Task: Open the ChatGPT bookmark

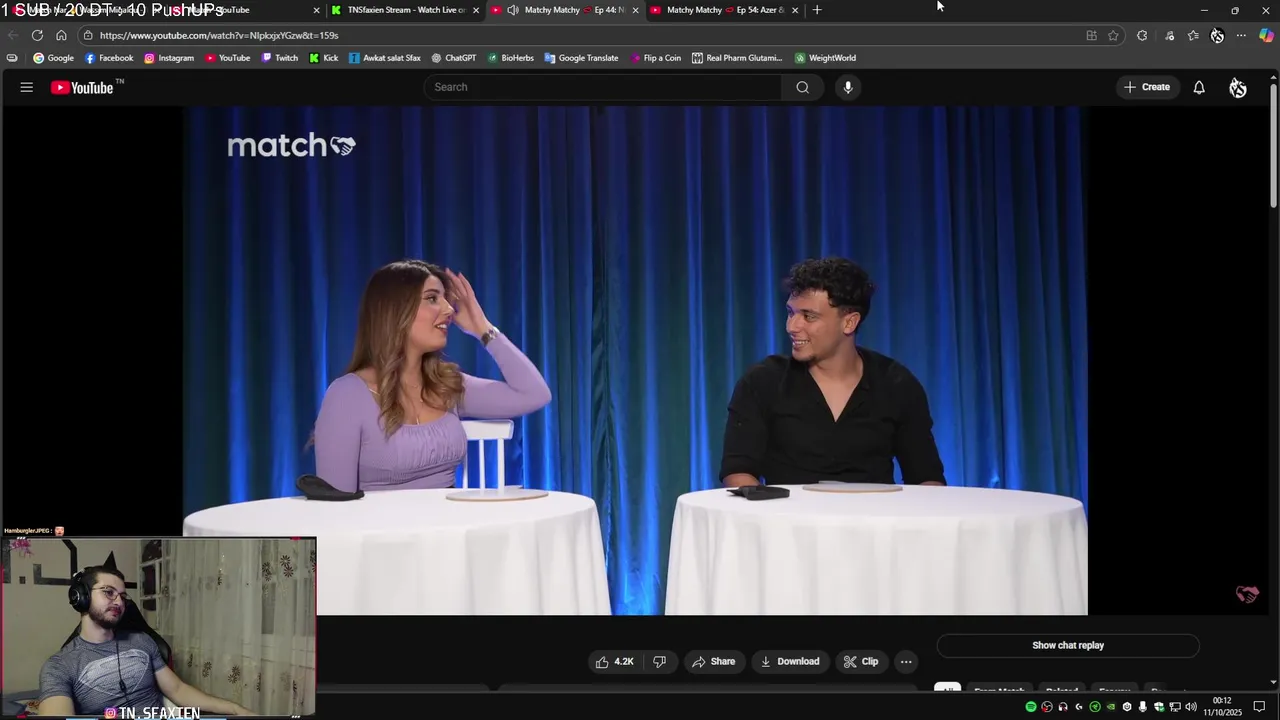Action: click(454, 58)
